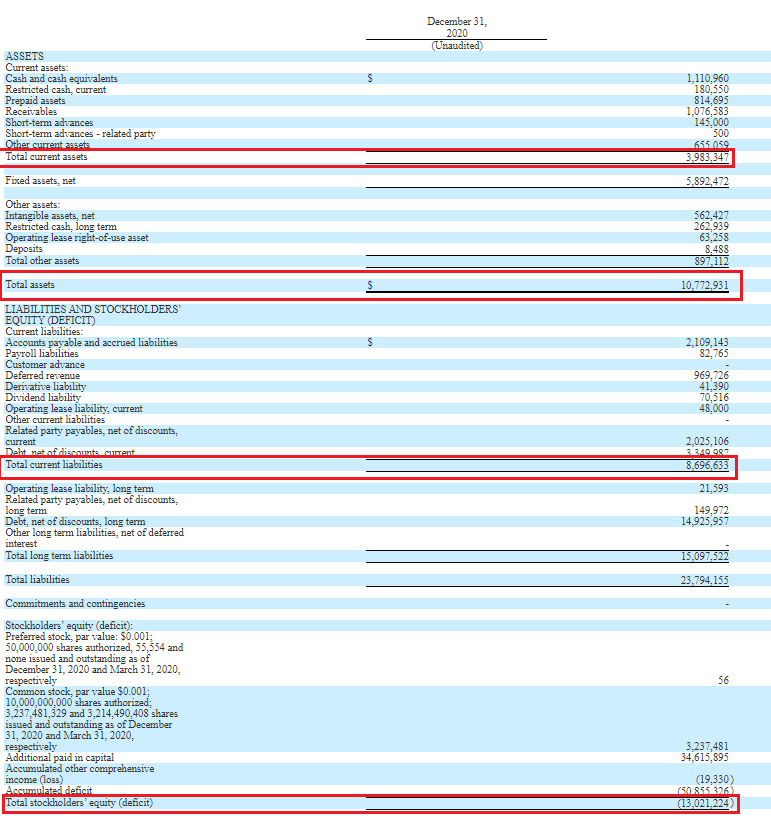Click total liabilities value 23,794,155
Viewport: 771px width, 819px height.
[x=705, y=580]
